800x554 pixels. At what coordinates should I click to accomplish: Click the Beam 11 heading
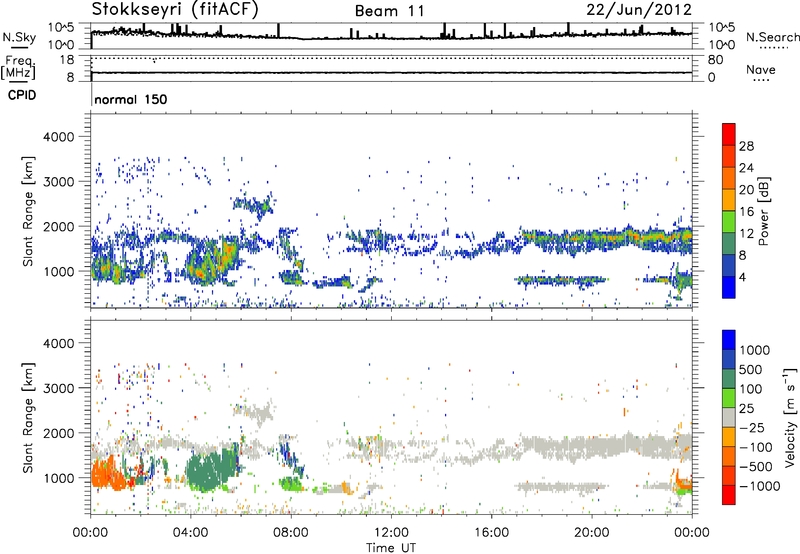[390, 11]
